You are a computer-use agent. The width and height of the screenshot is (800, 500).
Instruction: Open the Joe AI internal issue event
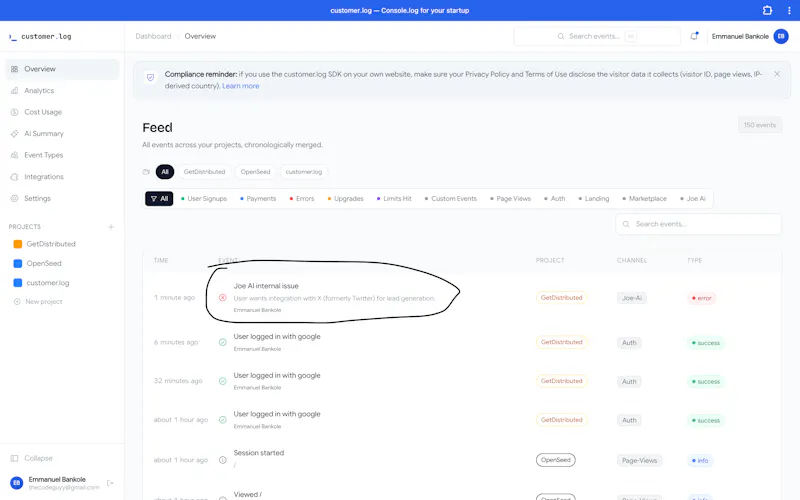462,297
